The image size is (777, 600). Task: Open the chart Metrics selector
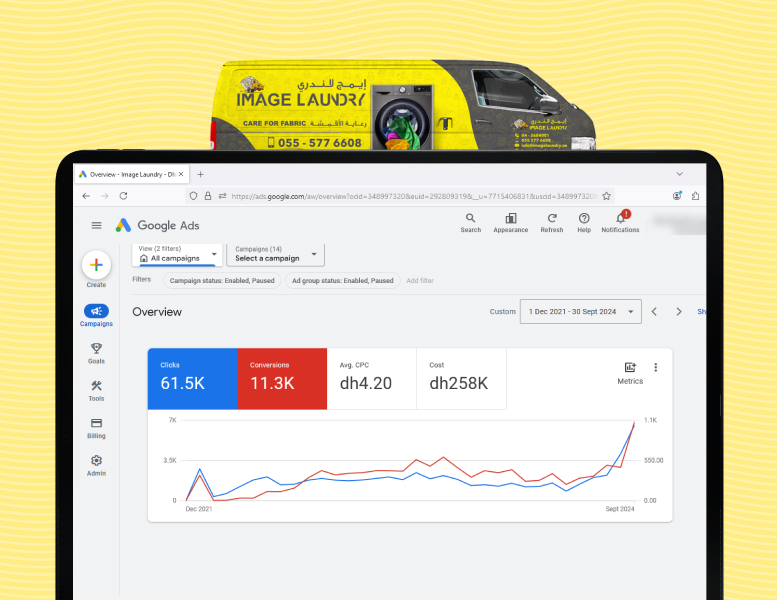[630, 372]
